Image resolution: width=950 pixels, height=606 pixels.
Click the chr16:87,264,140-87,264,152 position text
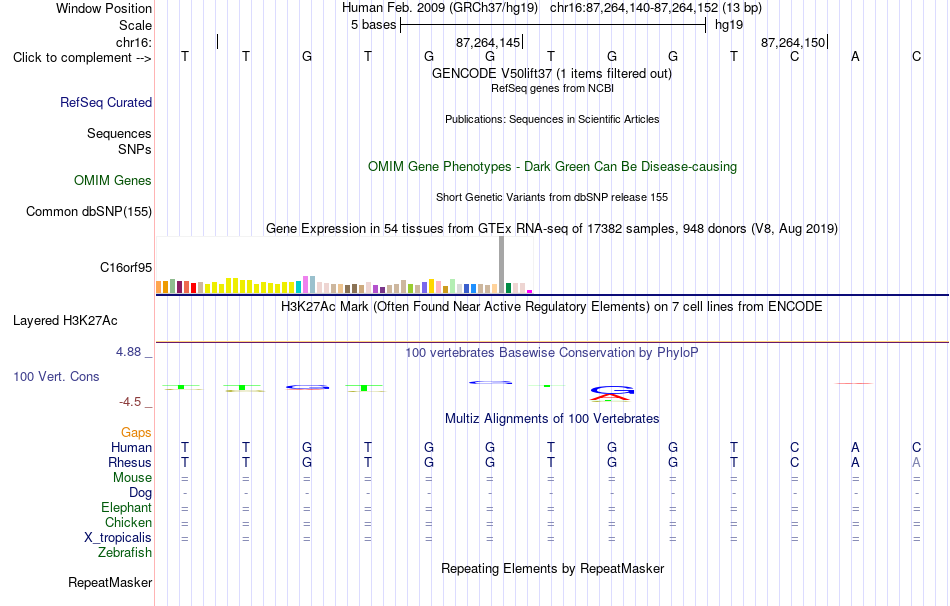click(656, 8)
